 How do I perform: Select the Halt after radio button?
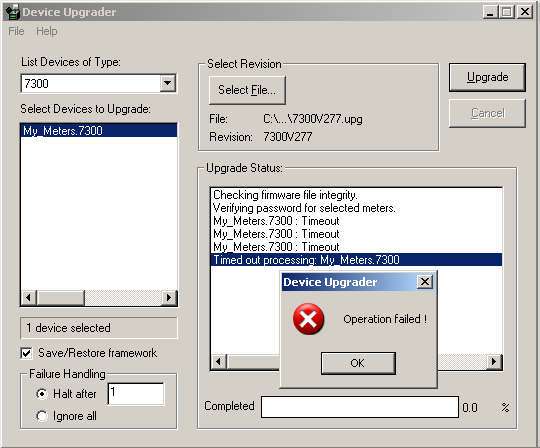pos(42,394)
